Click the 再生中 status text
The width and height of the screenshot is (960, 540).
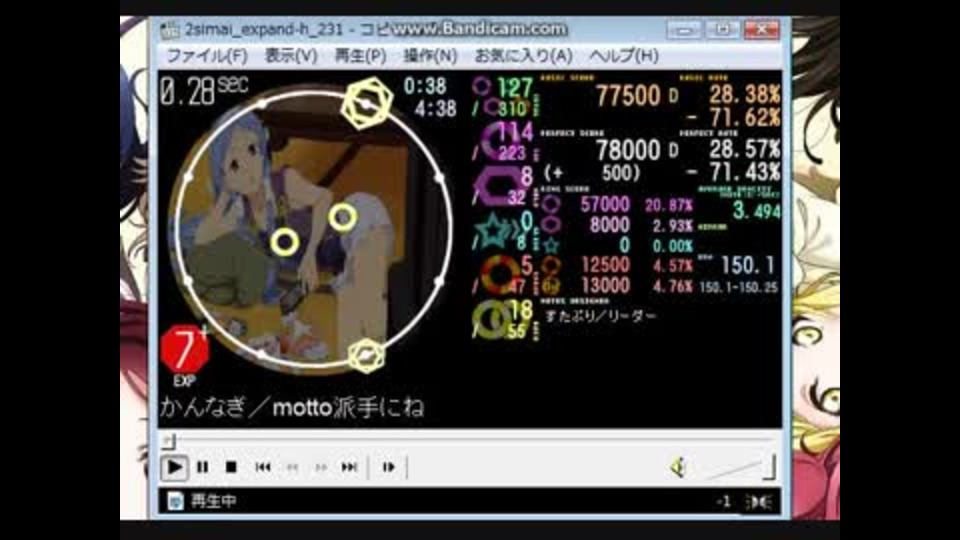(214, 501)
